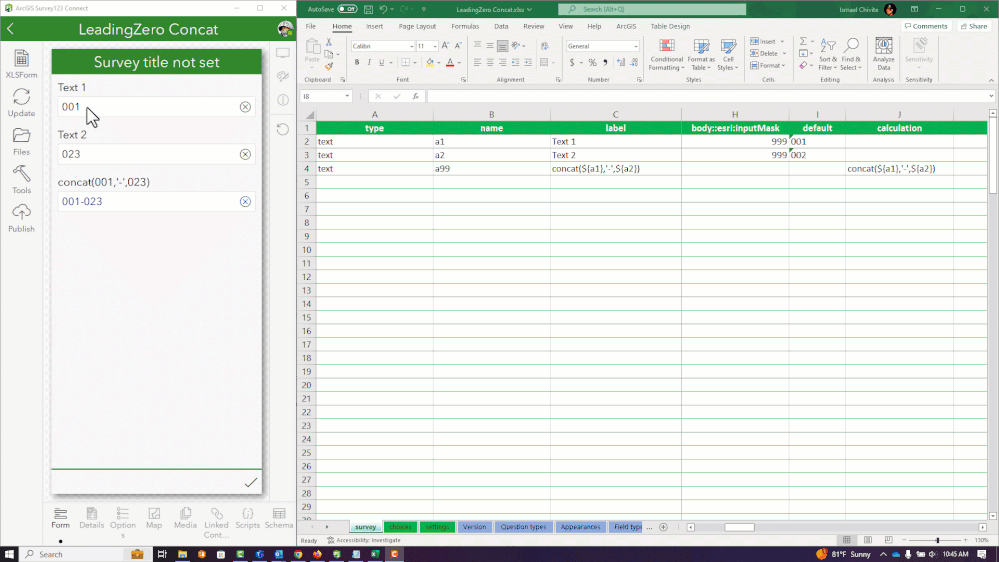Save workbook via the title bar save icon

pos(368,9)
